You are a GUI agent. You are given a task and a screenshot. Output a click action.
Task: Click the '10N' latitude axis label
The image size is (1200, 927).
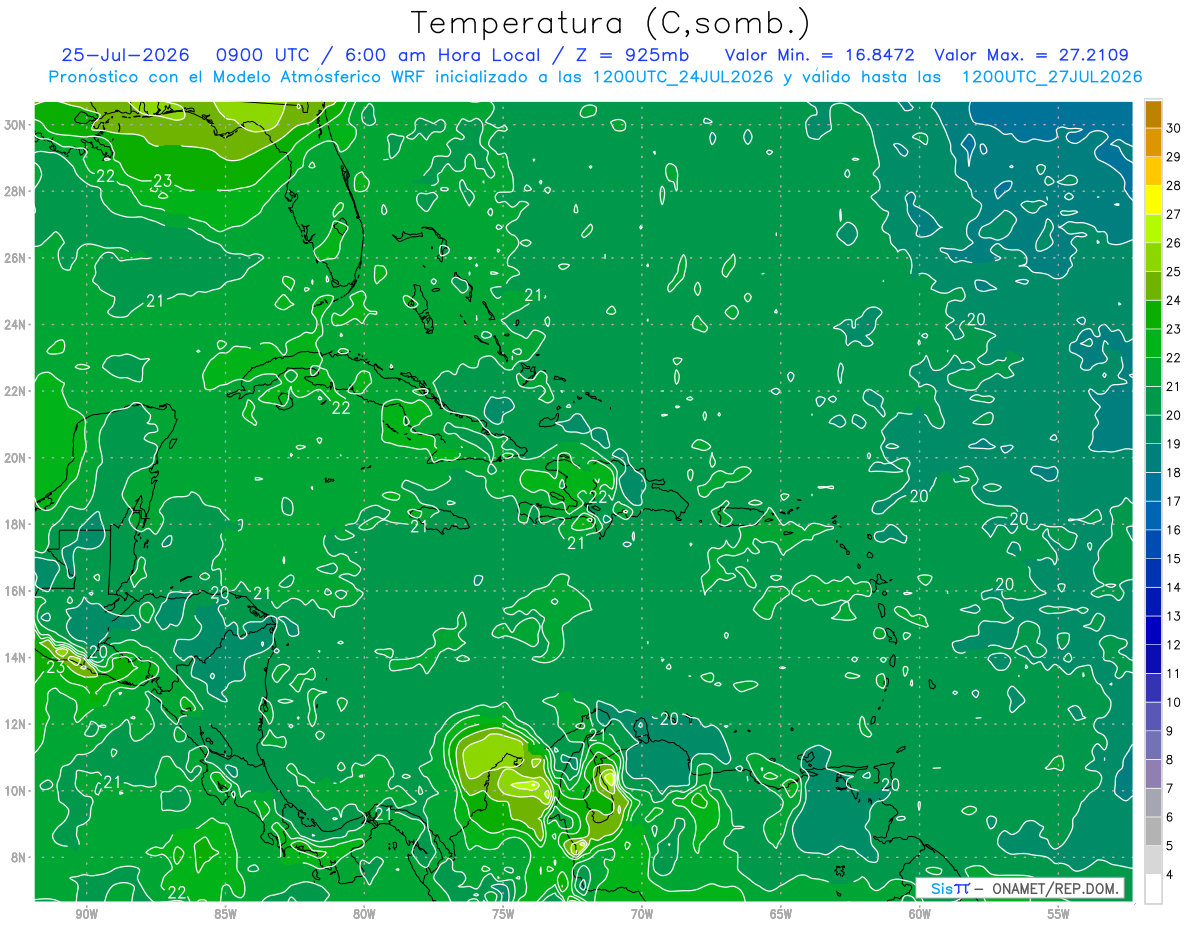click(15, 791)
